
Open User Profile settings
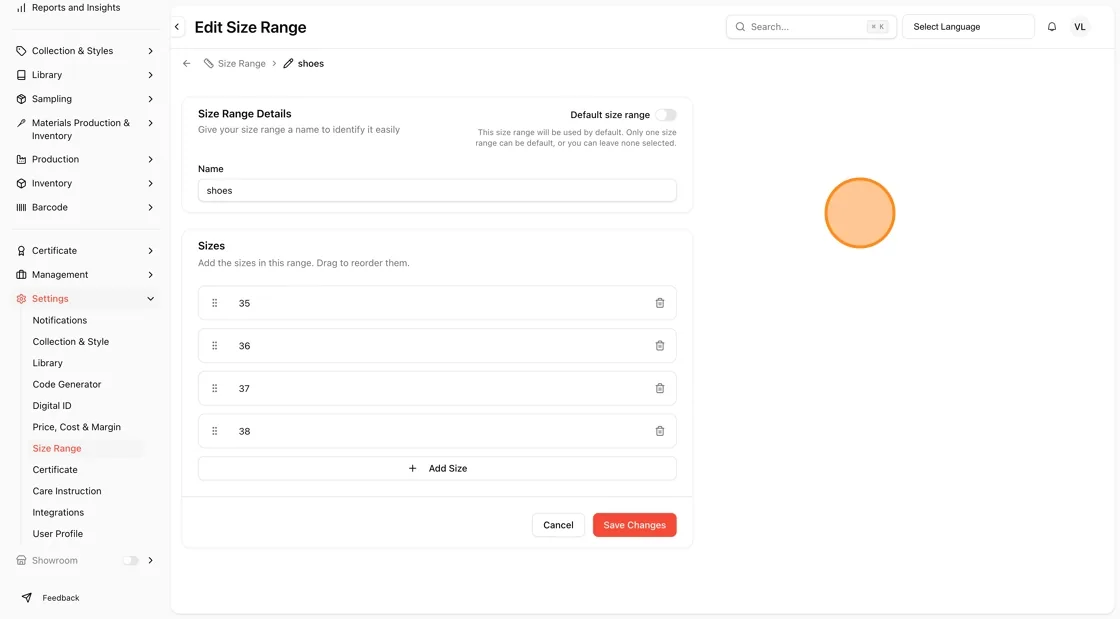(x=57, y=534)
